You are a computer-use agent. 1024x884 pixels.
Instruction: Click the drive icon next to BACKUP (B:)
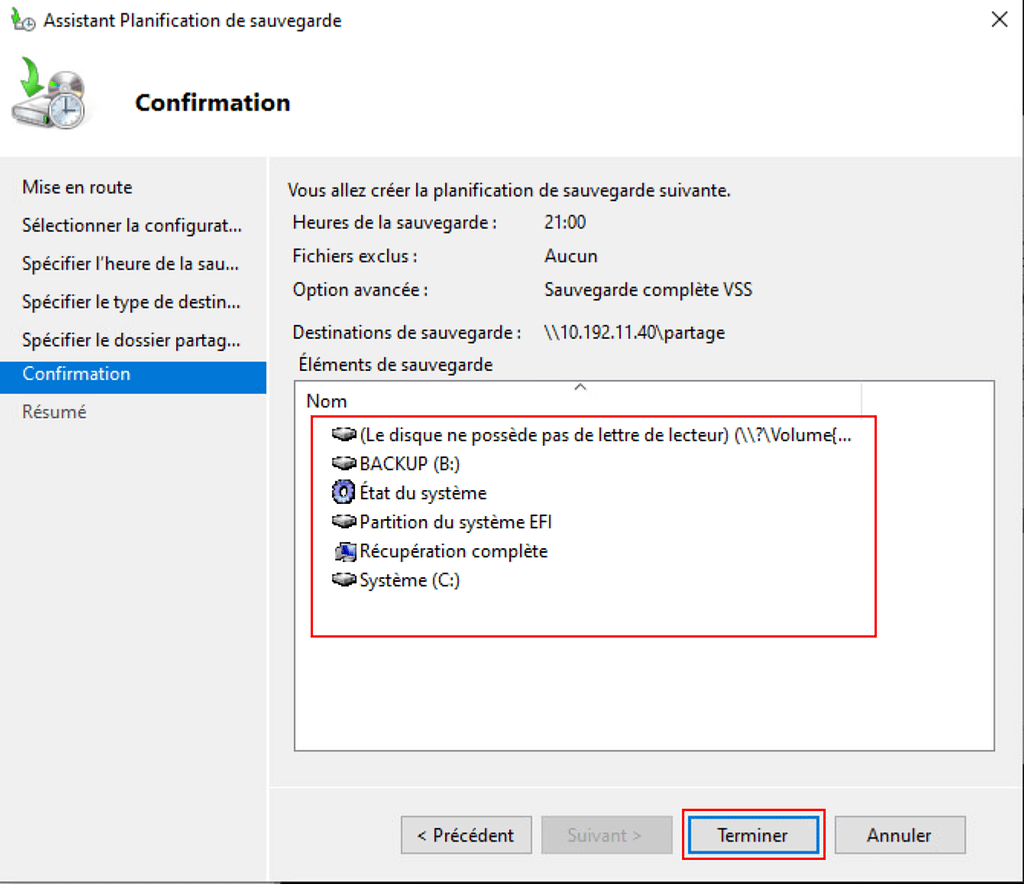click(x=344, y=464)
